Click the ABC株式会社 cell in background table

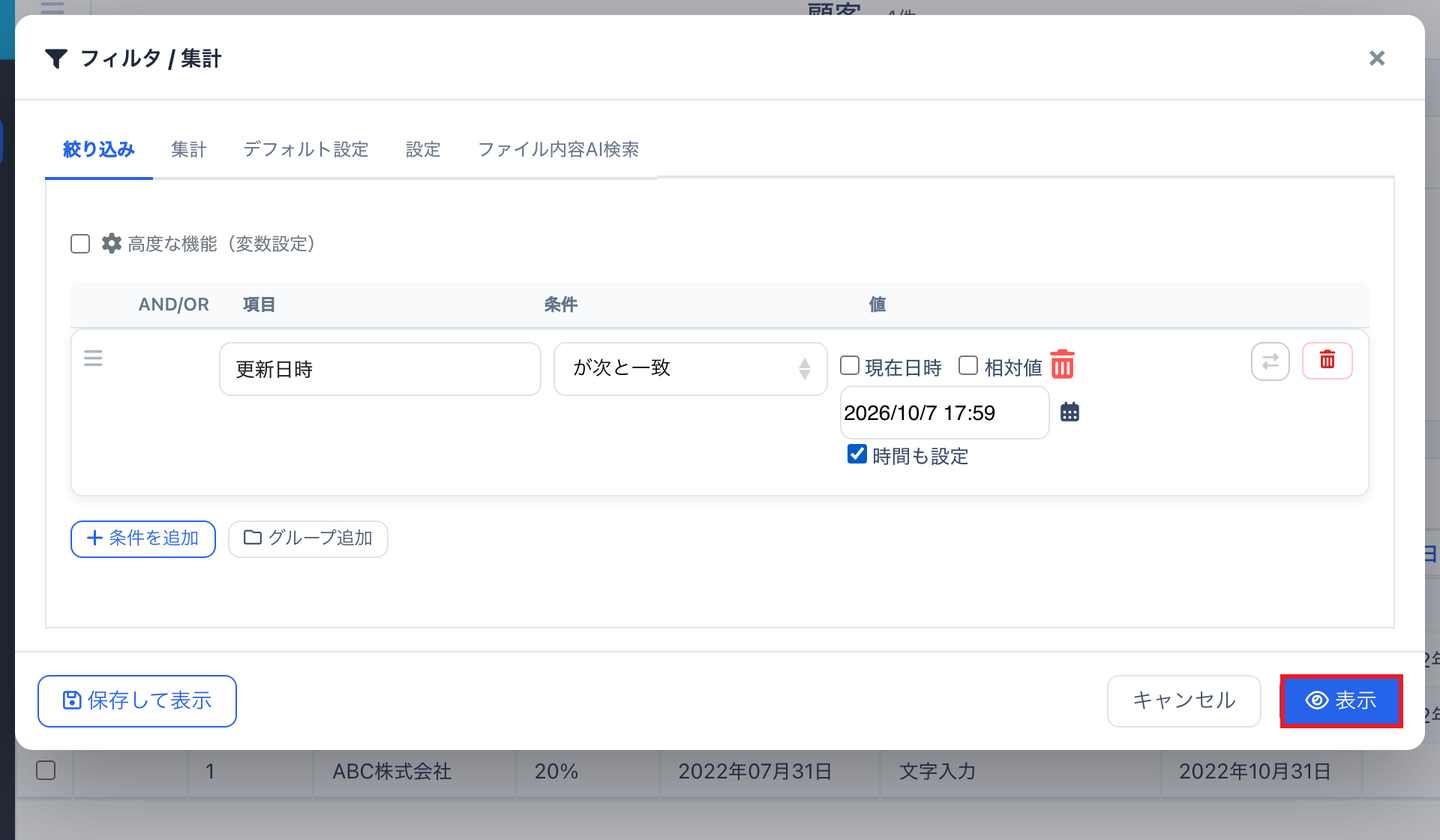click(414, 772)
